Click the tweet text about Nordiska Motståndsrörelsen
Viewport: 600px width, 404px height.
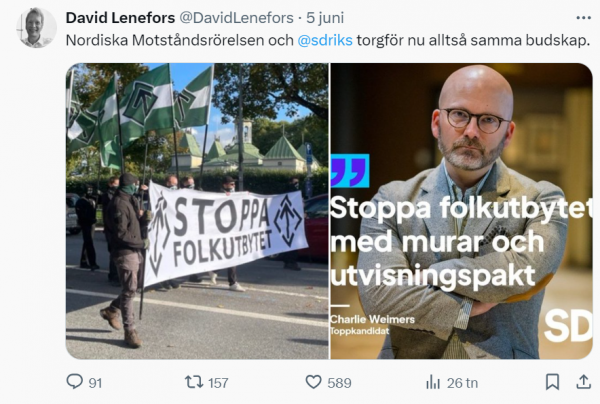328,40
